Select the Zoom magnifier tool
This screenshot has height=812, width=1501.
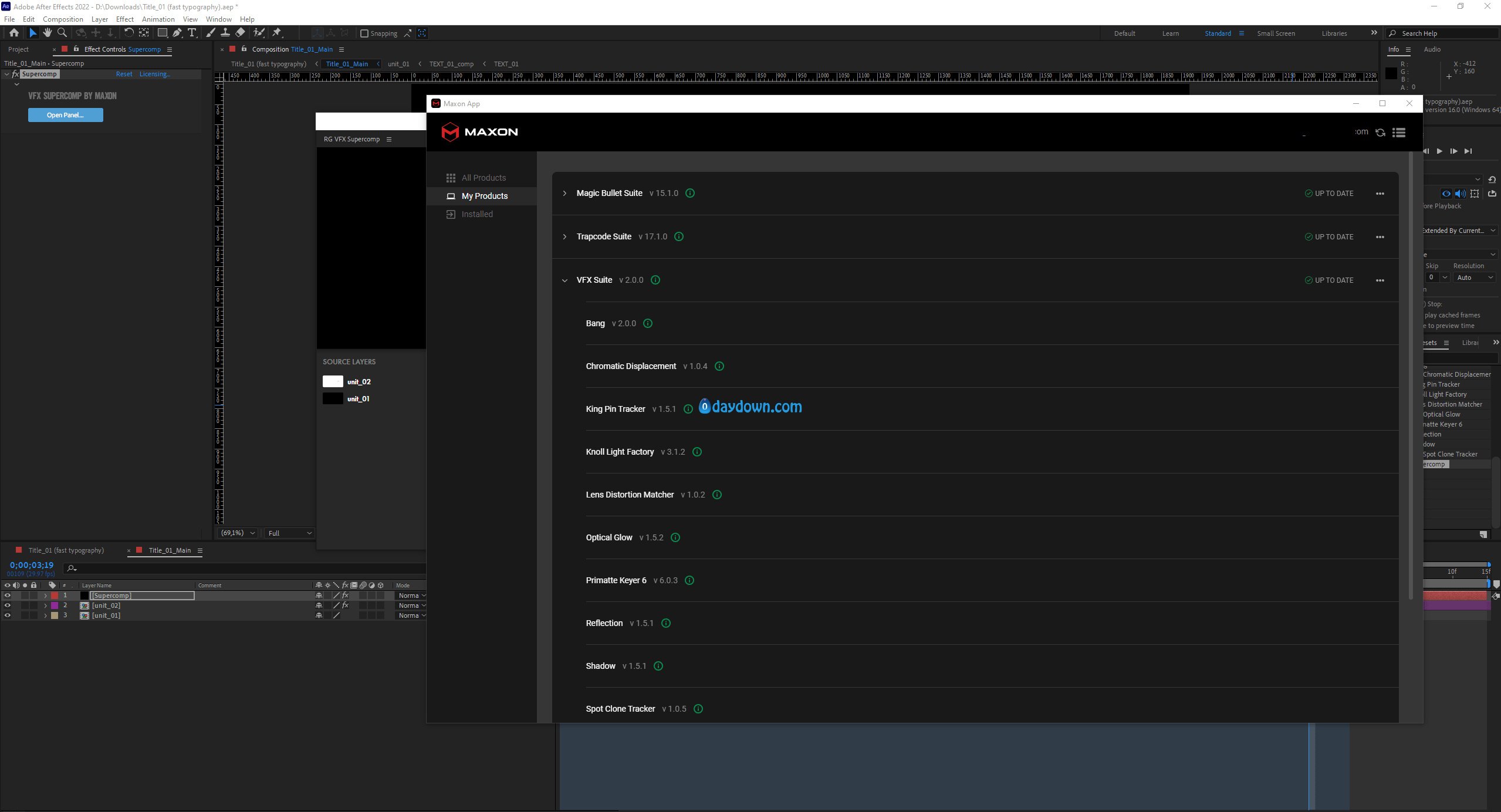[62, 33]
